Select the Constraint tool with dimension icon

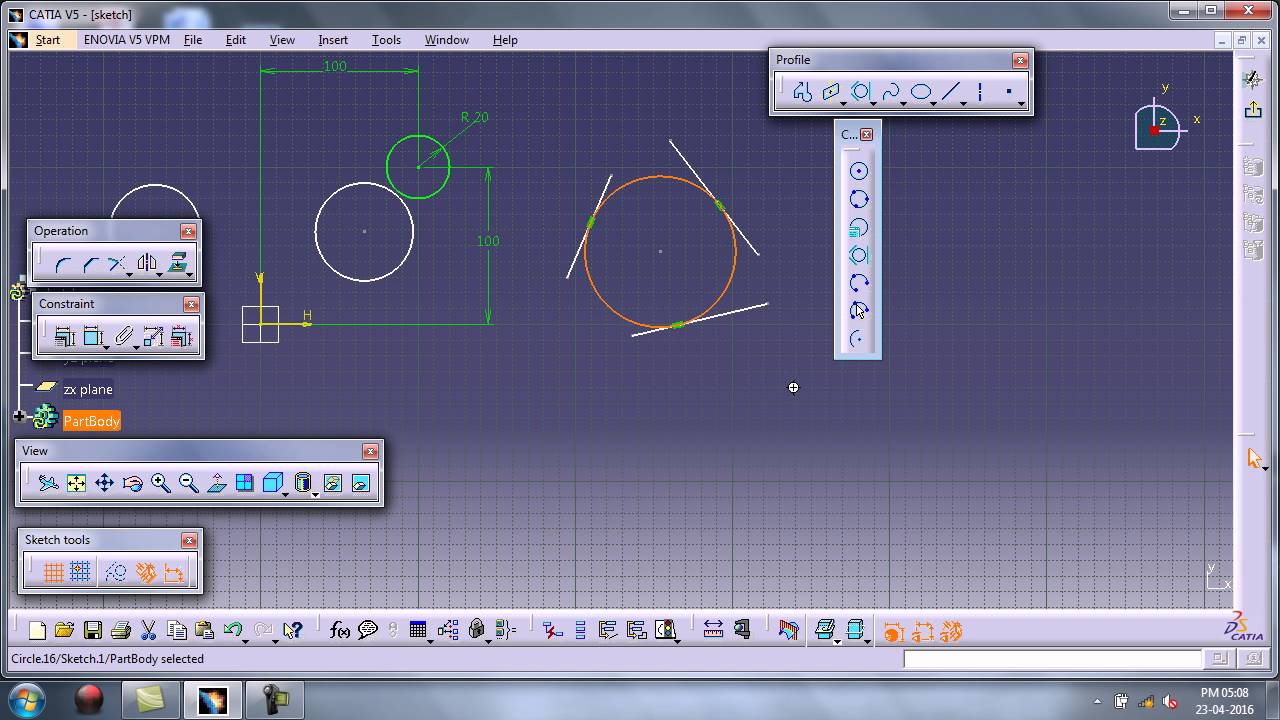pyautogui.click(x=93, y=337)
